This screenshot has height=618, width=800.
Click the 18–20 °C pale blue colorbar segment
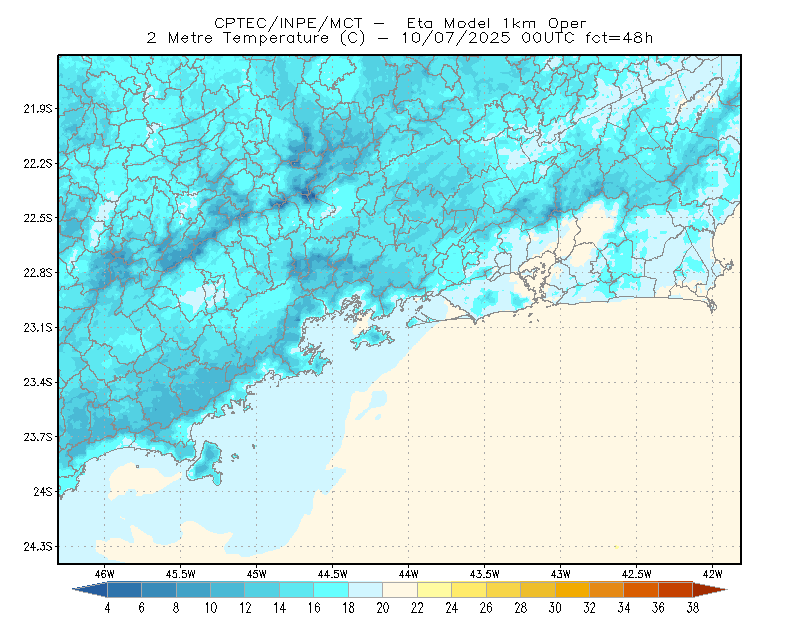tap(366, 589)
